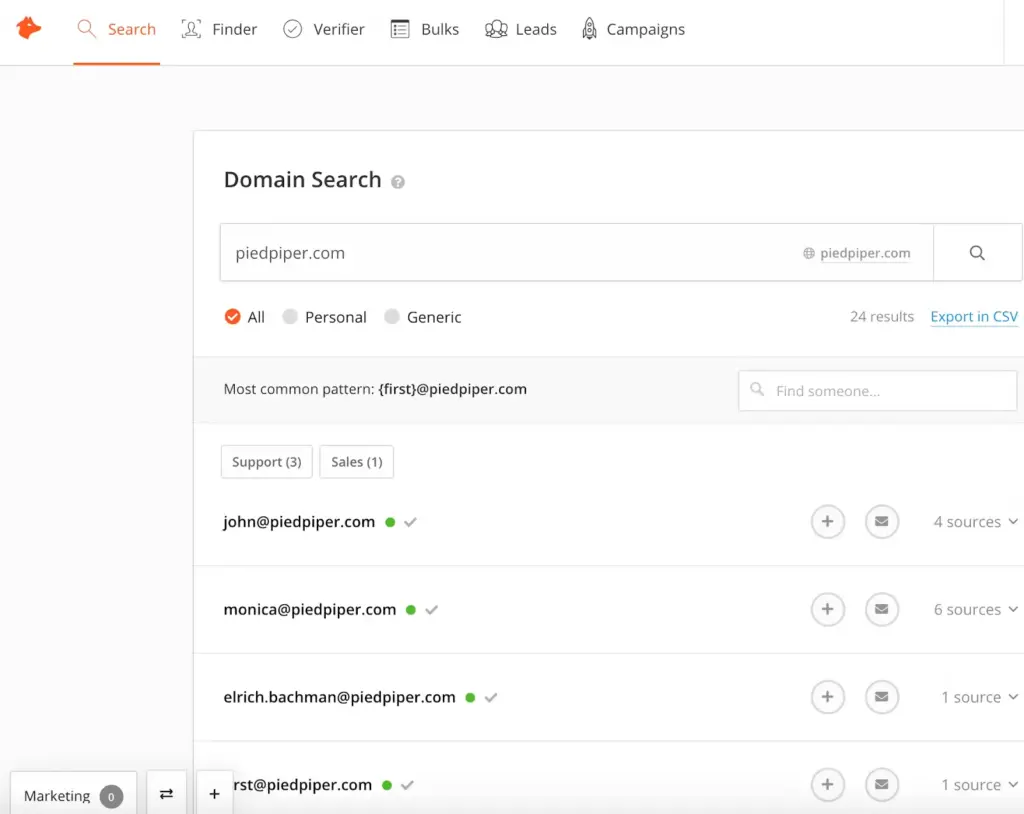Filter results by Personal emails
1024x814 pixels.
pos(290,316)
